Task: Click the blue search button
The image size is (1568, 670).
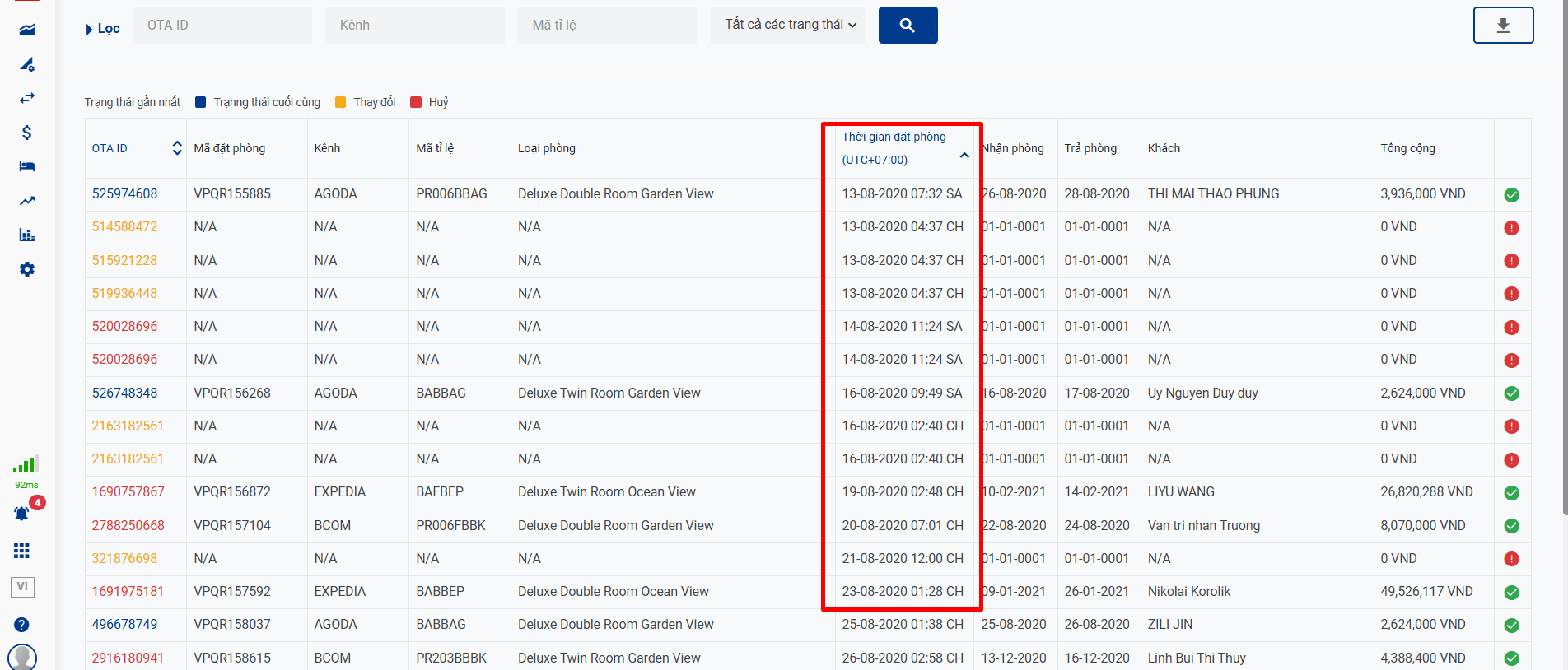Action: pyautogui.click(x=908, y=26)
